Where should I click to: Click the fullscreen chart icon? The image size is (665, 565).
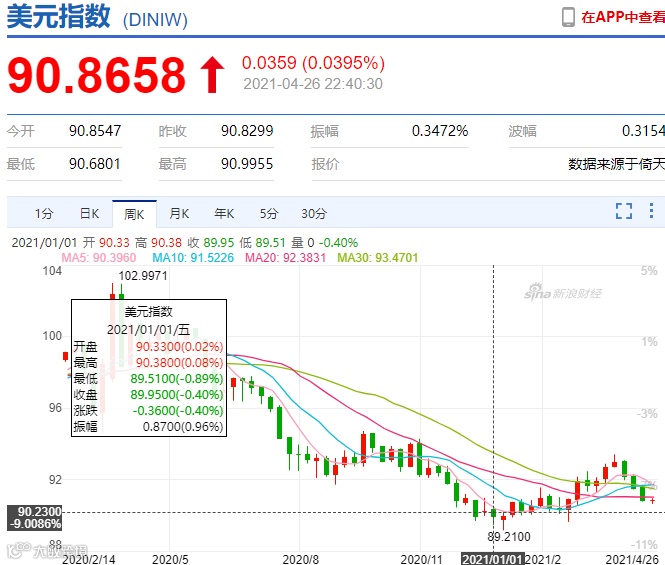tap(623, 211)
